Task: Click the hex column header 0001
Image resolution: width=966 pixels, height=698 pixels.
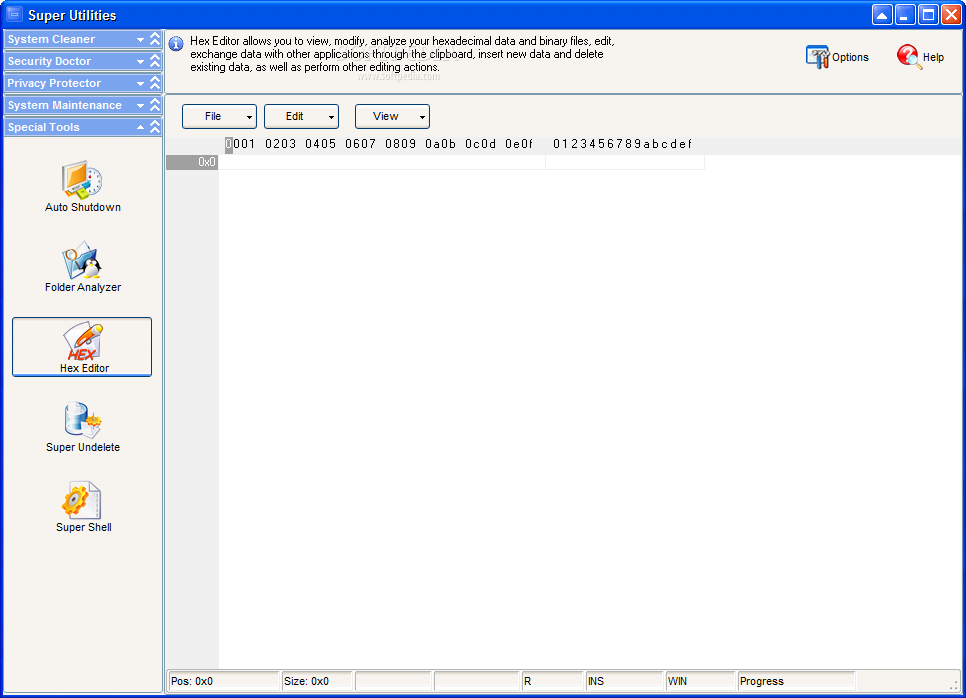Action: point(240,144)
